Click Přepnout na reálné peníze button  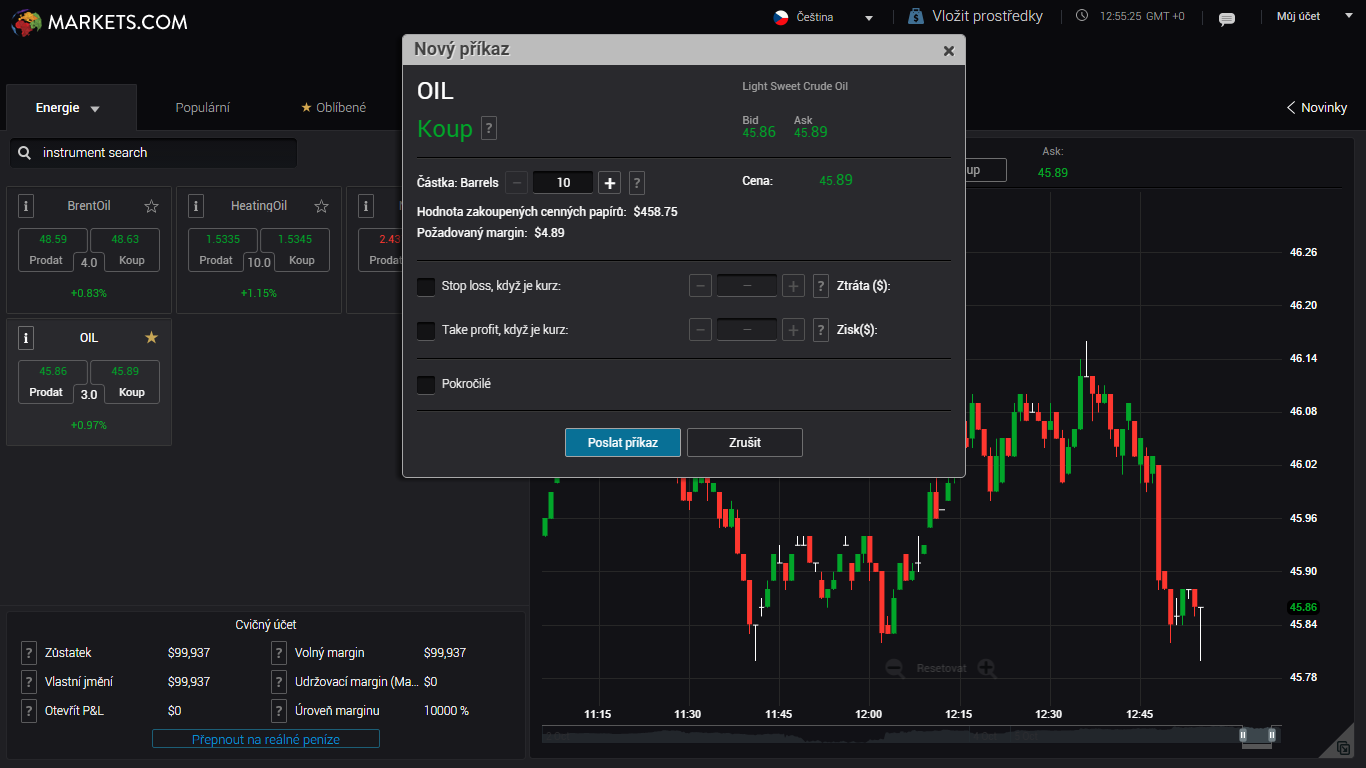pos(266,739)
